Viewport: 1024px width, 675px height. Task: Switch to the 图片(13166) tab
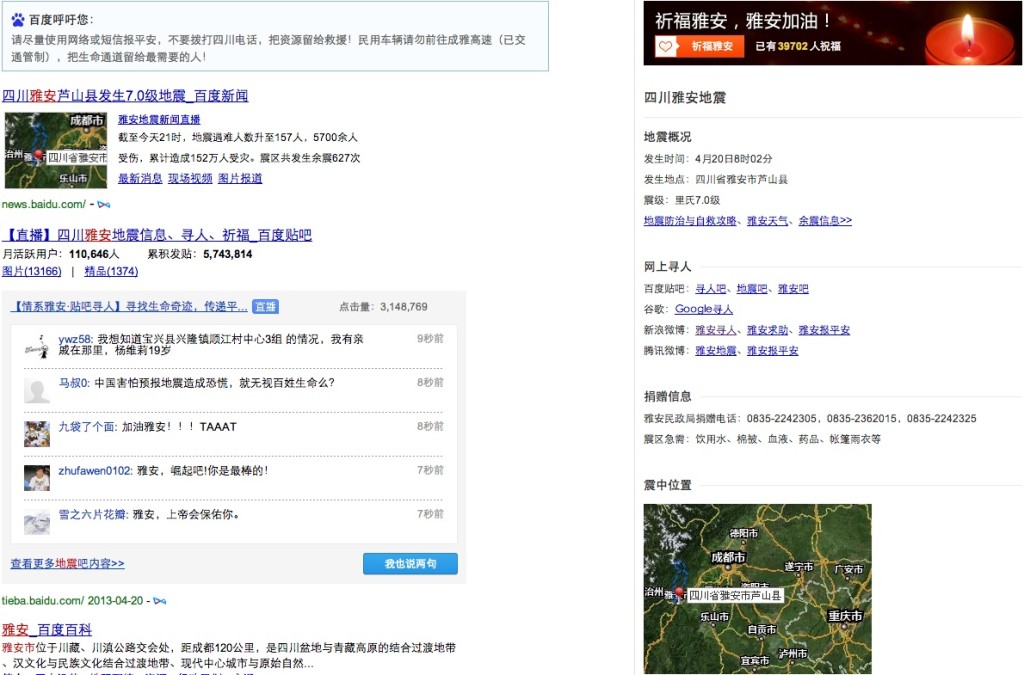pos(31,272)
